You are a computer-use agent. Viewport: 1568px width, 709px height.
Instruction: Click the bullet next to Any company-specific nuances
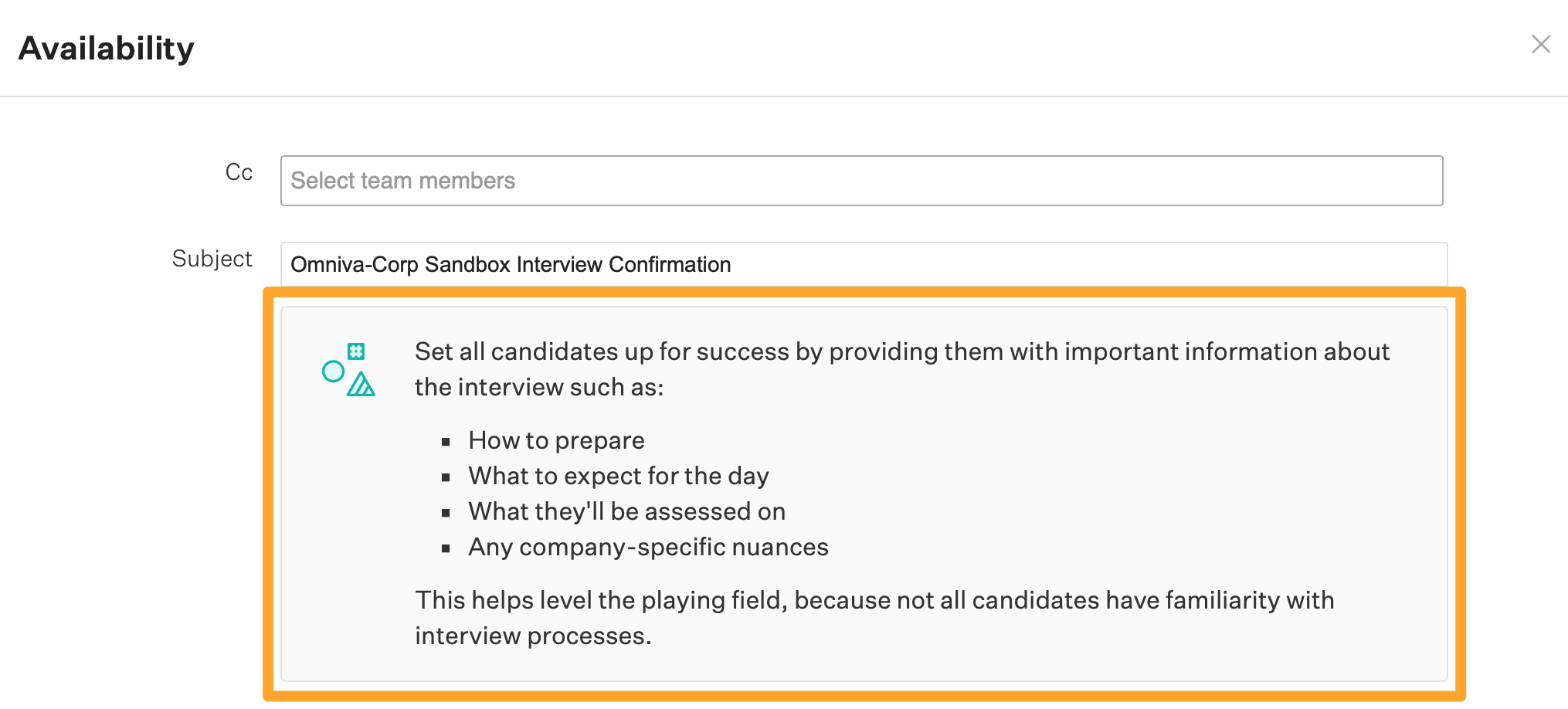pyautogui.click(x=446, y=548)
